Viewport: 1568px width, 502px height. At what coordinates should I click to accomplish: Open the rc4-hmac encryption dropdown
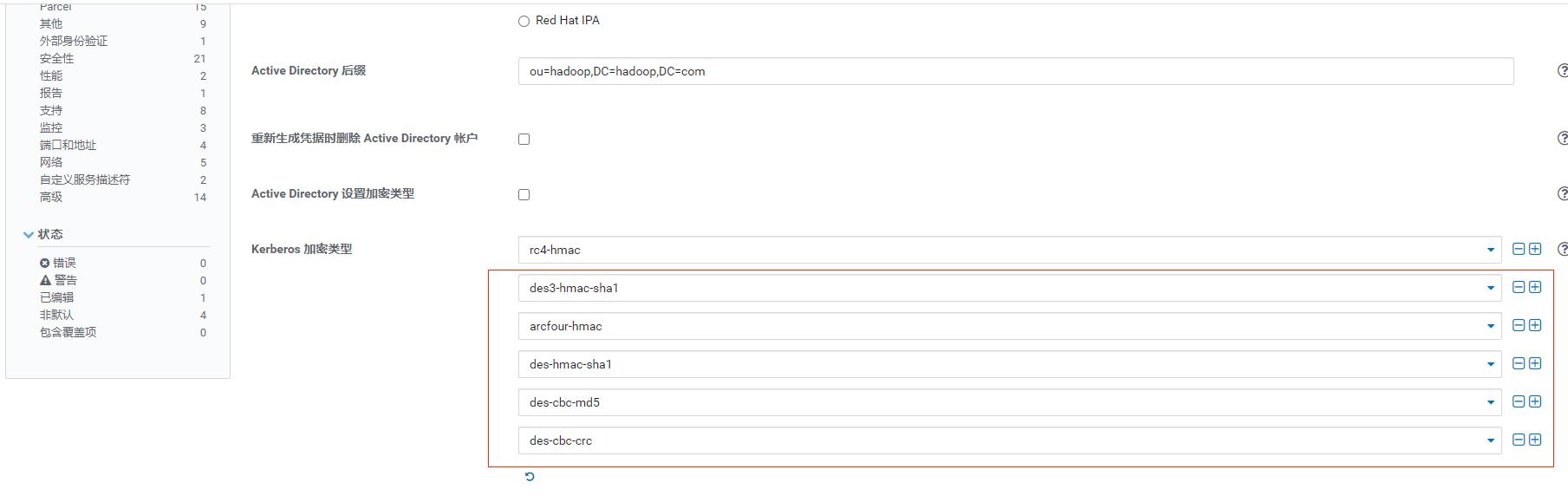(x=1010, y=250)
